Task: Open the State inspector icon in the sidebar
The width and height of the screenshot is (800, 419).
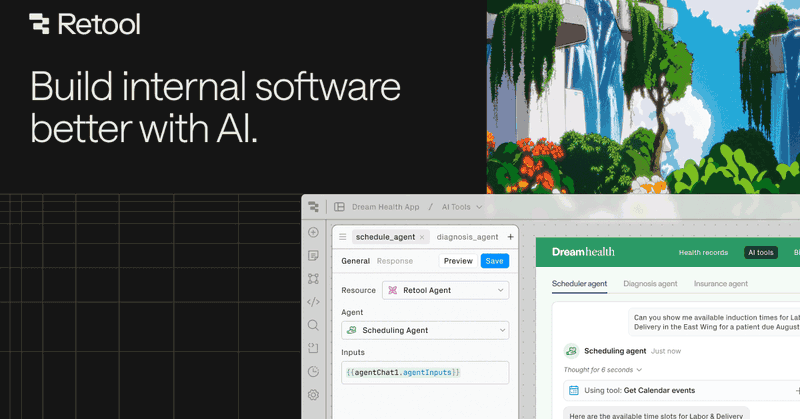Action: click(x=313, y=348)
